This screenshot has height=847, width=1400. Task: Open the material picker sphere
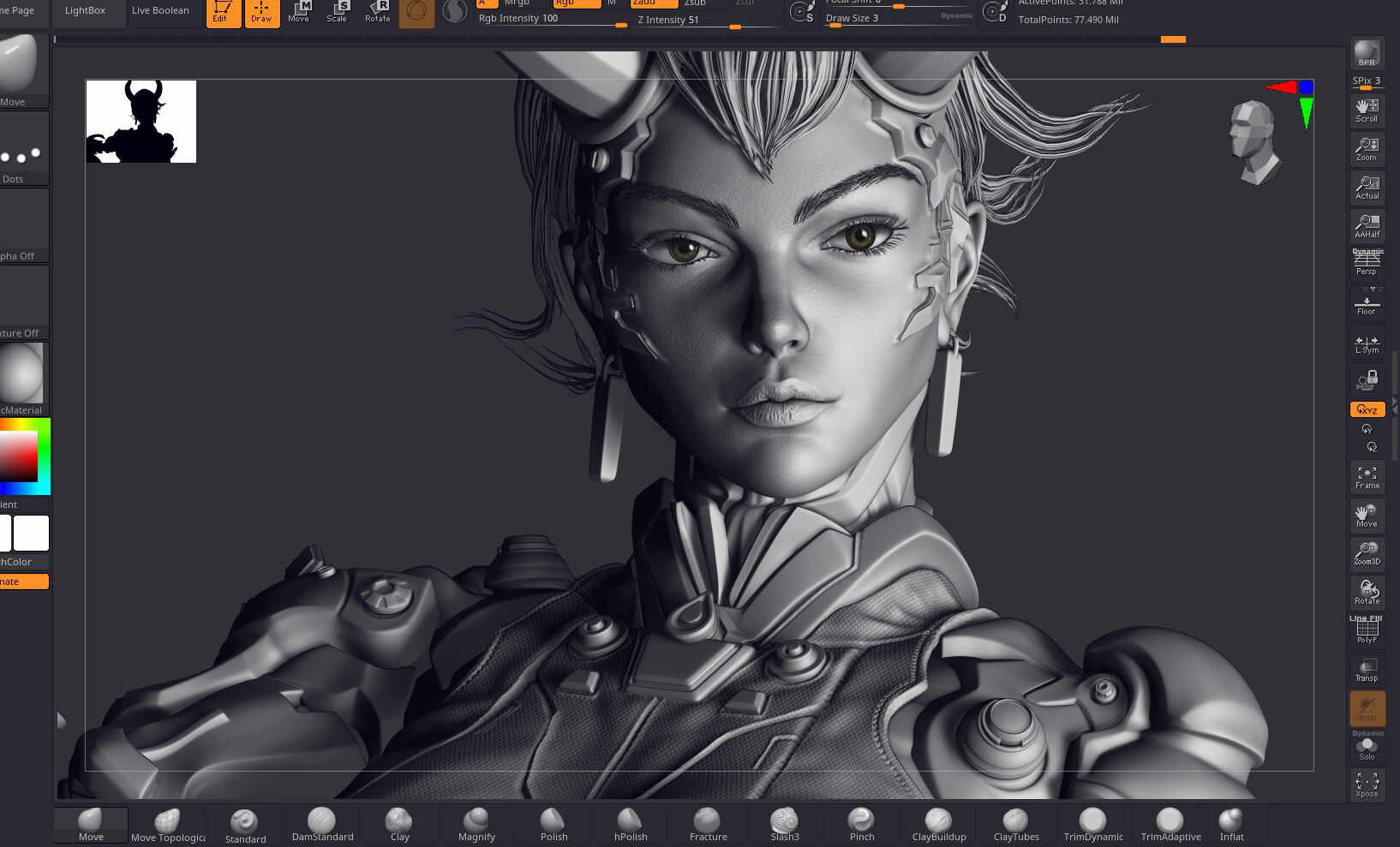point(23,379)
